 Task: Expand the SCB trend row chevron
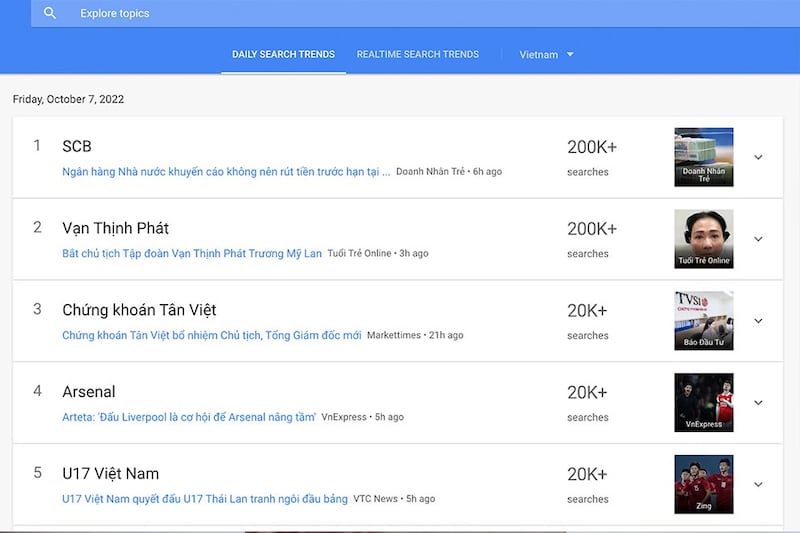point(758,157)
